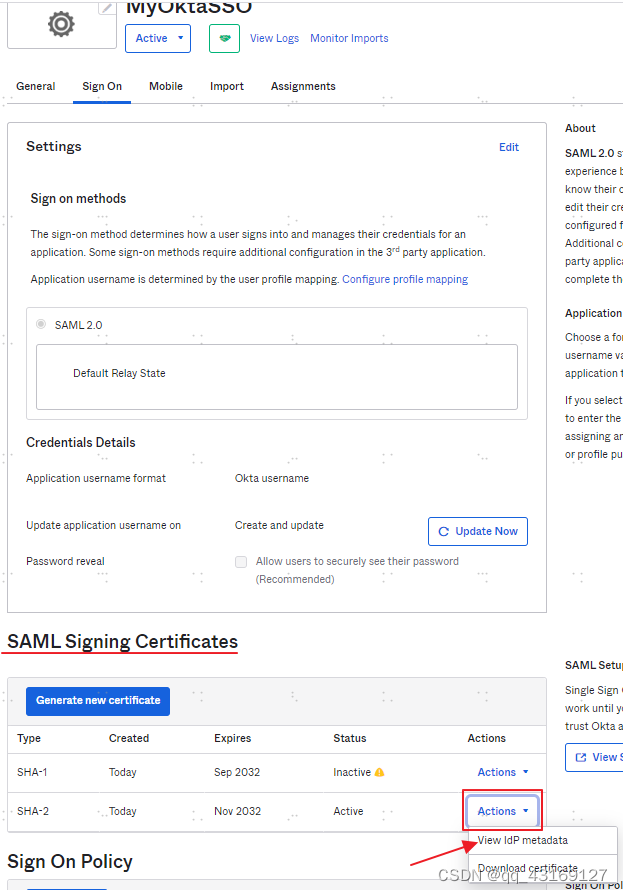Enable Allow users to securely see their password
623x893 pixels.
click(241, 561)
